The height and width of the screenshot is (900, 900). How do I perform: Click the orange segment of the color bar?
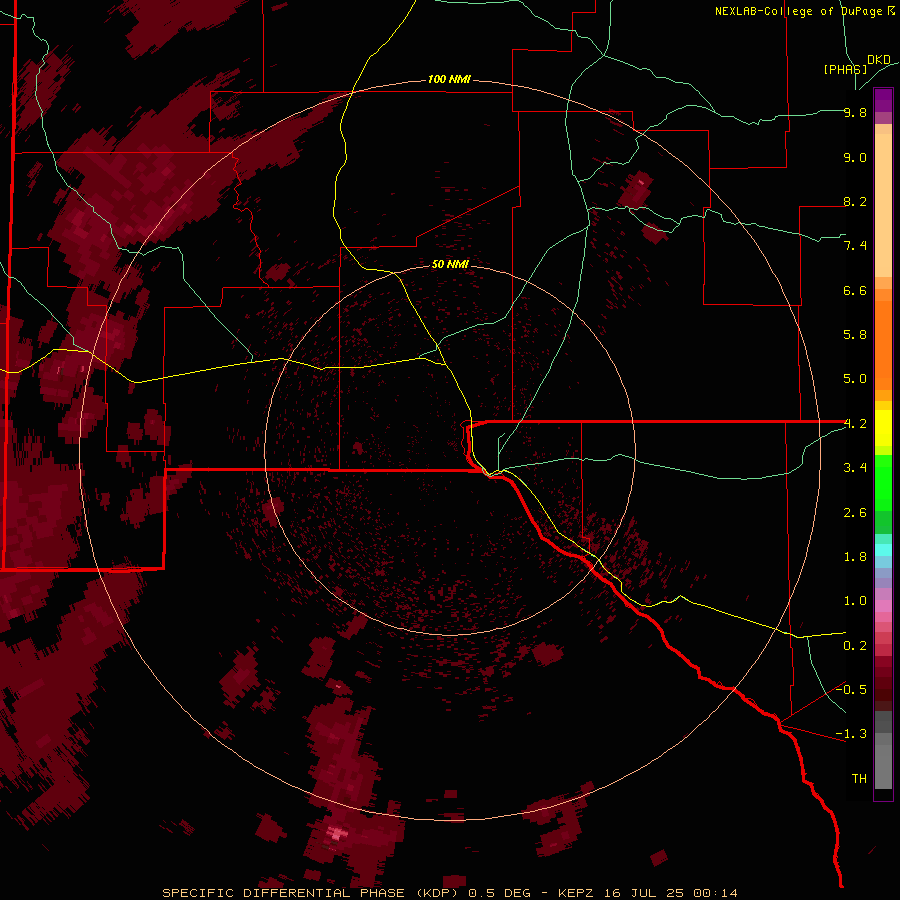tap(883, 344)
